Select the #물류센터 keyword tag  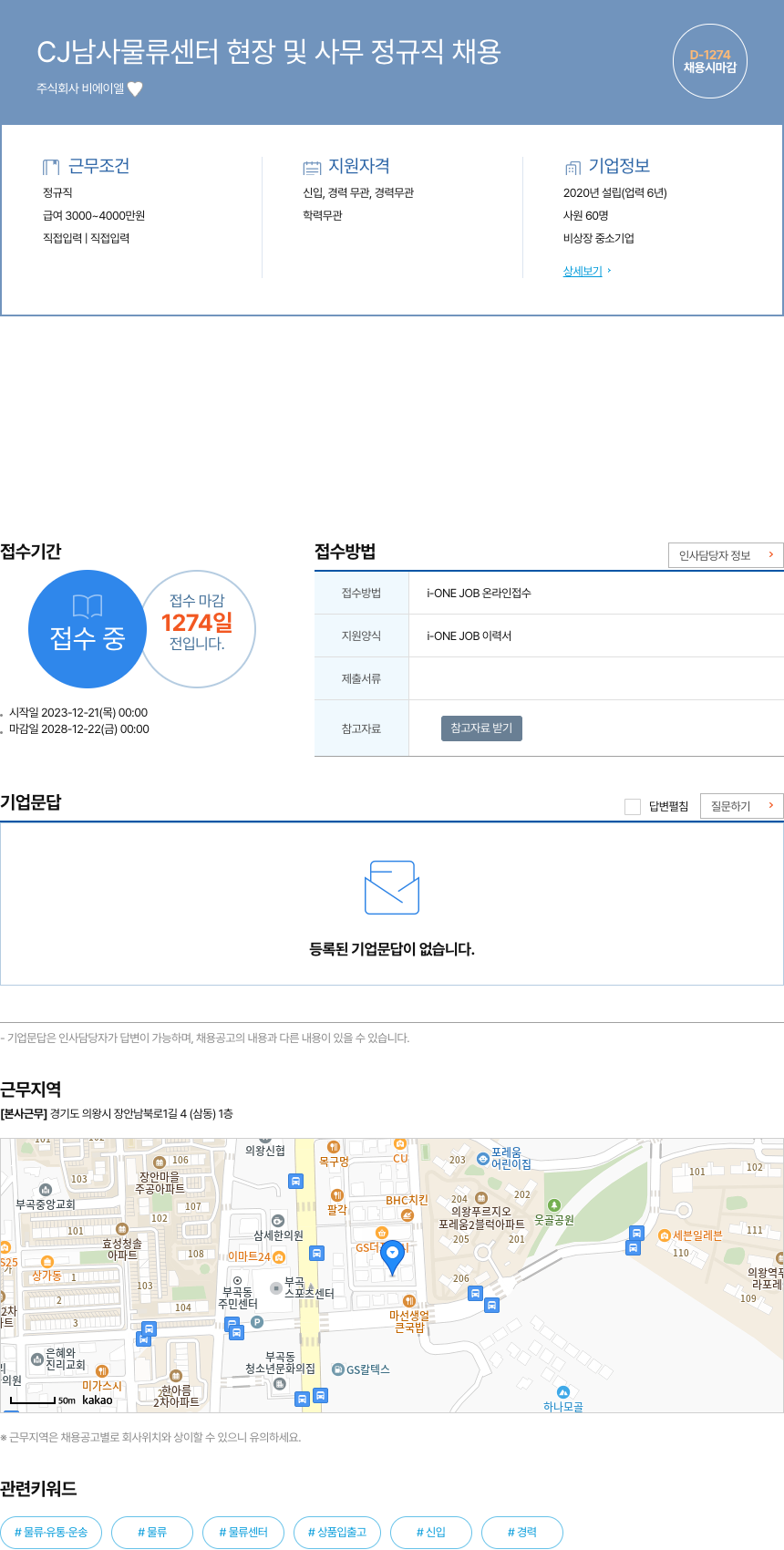pyautogui.click(x=243, y=1532)
